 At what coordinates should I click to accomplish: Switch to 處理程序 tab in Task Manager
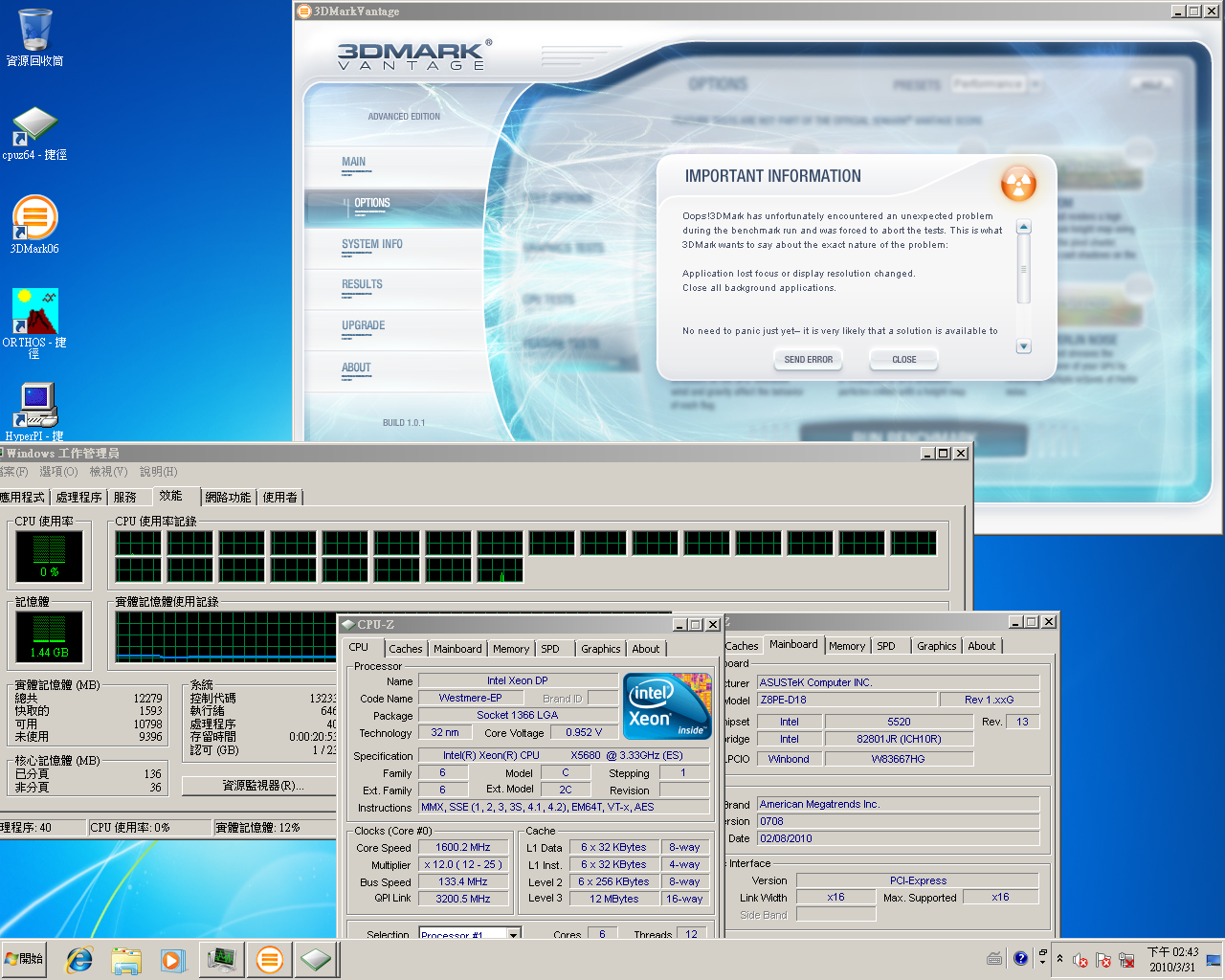[78, 498]
